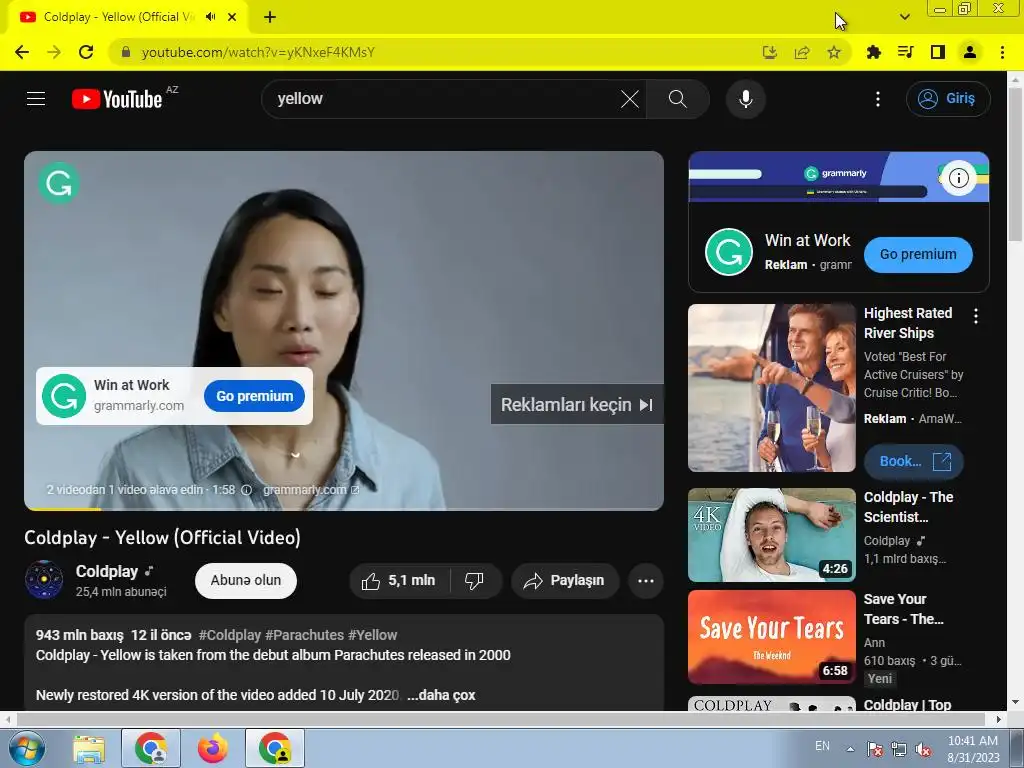Viewport: 1024px width, 768px height.
Task: Click the sidebar Grammarly round logo
Action: point(729,252)
